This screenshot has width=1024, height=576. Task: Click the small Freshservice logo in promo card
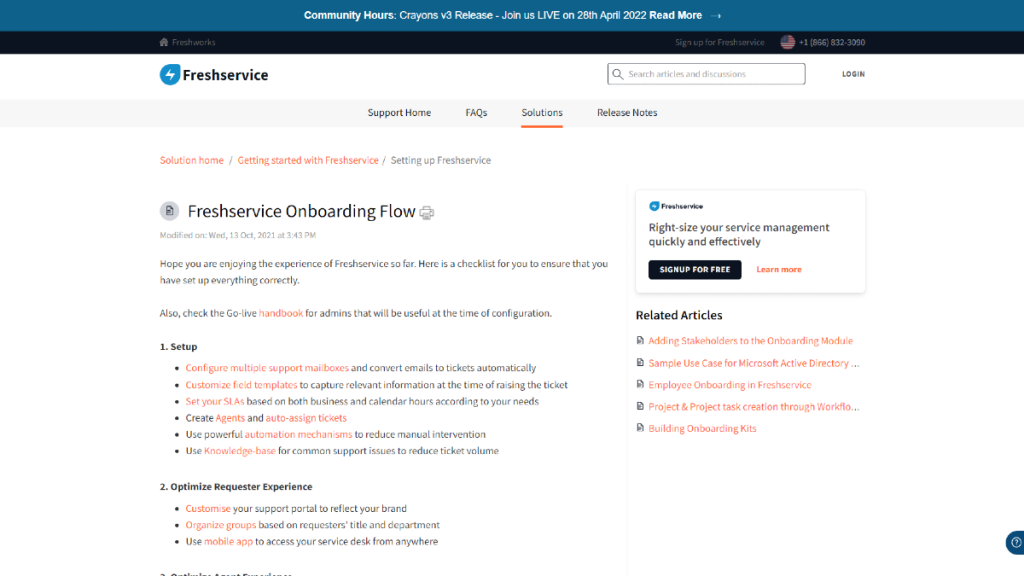(x=676, y=206)
